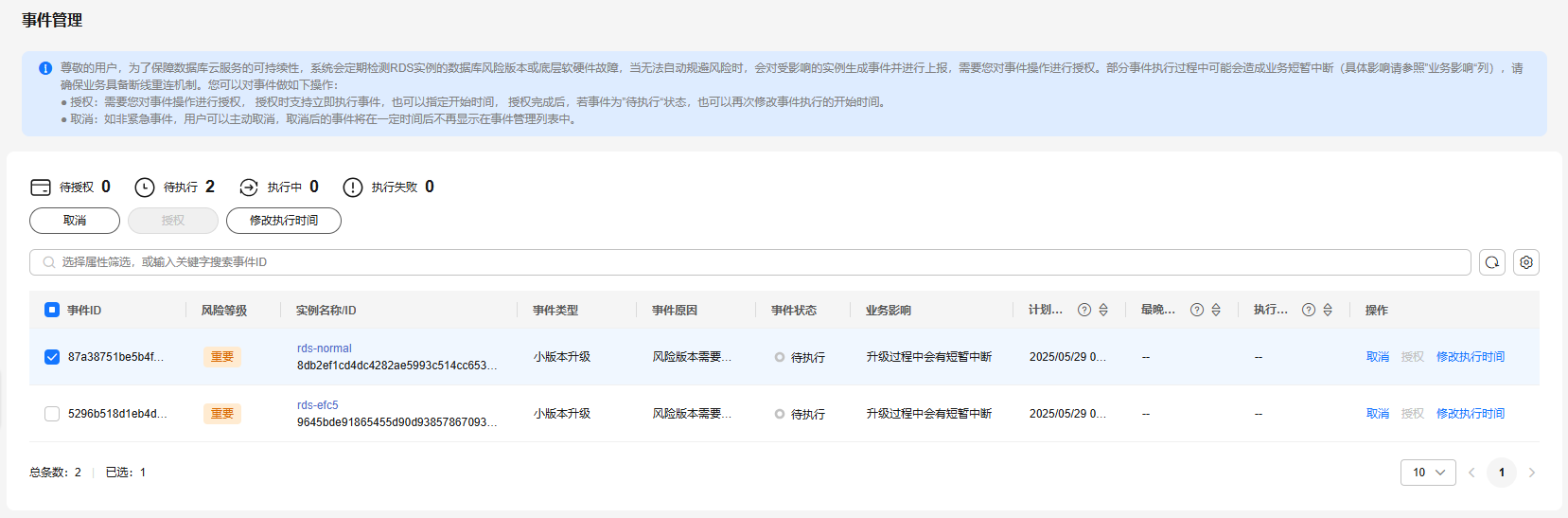Filter by 执行失败 status counter
Viewport: 1568px width, 518px height.
(389, 188)
